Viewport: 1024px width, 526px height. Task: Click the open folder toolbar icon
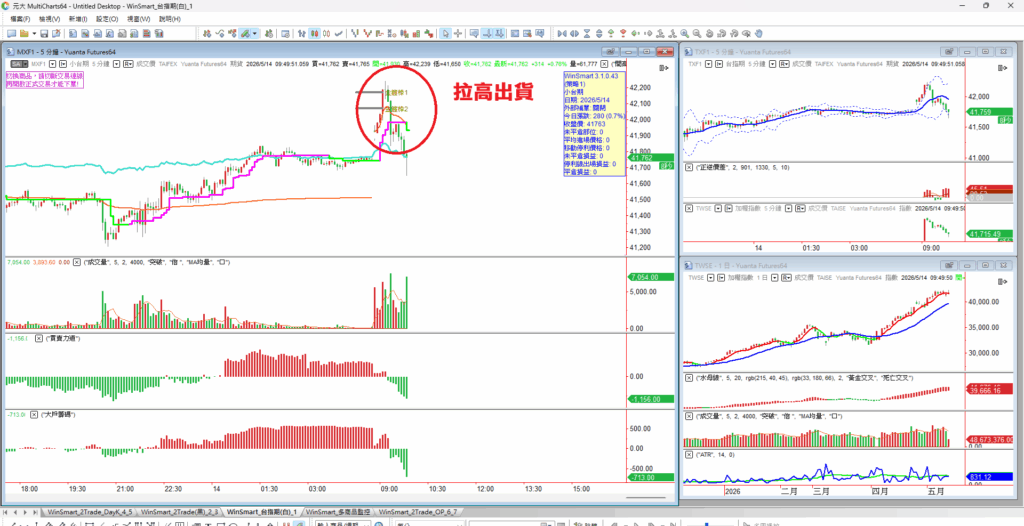click(24, 33)
